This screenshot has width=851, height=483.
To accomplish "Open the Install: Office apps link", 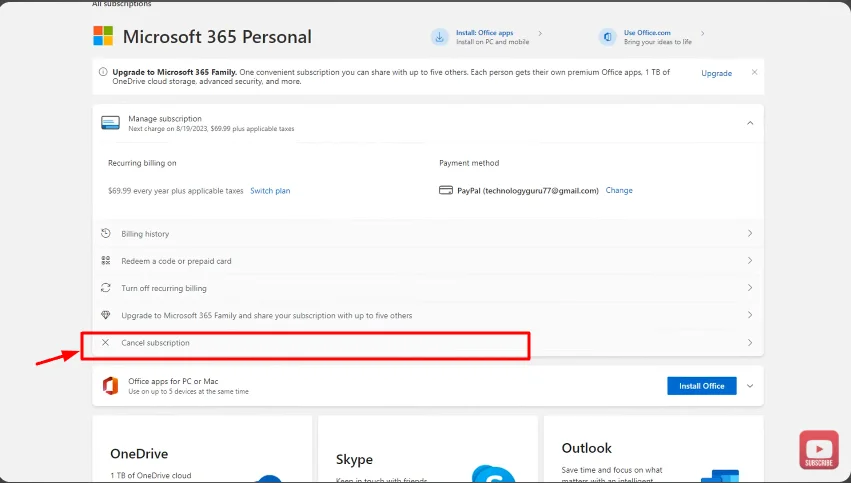I will (x=485, y=33).
